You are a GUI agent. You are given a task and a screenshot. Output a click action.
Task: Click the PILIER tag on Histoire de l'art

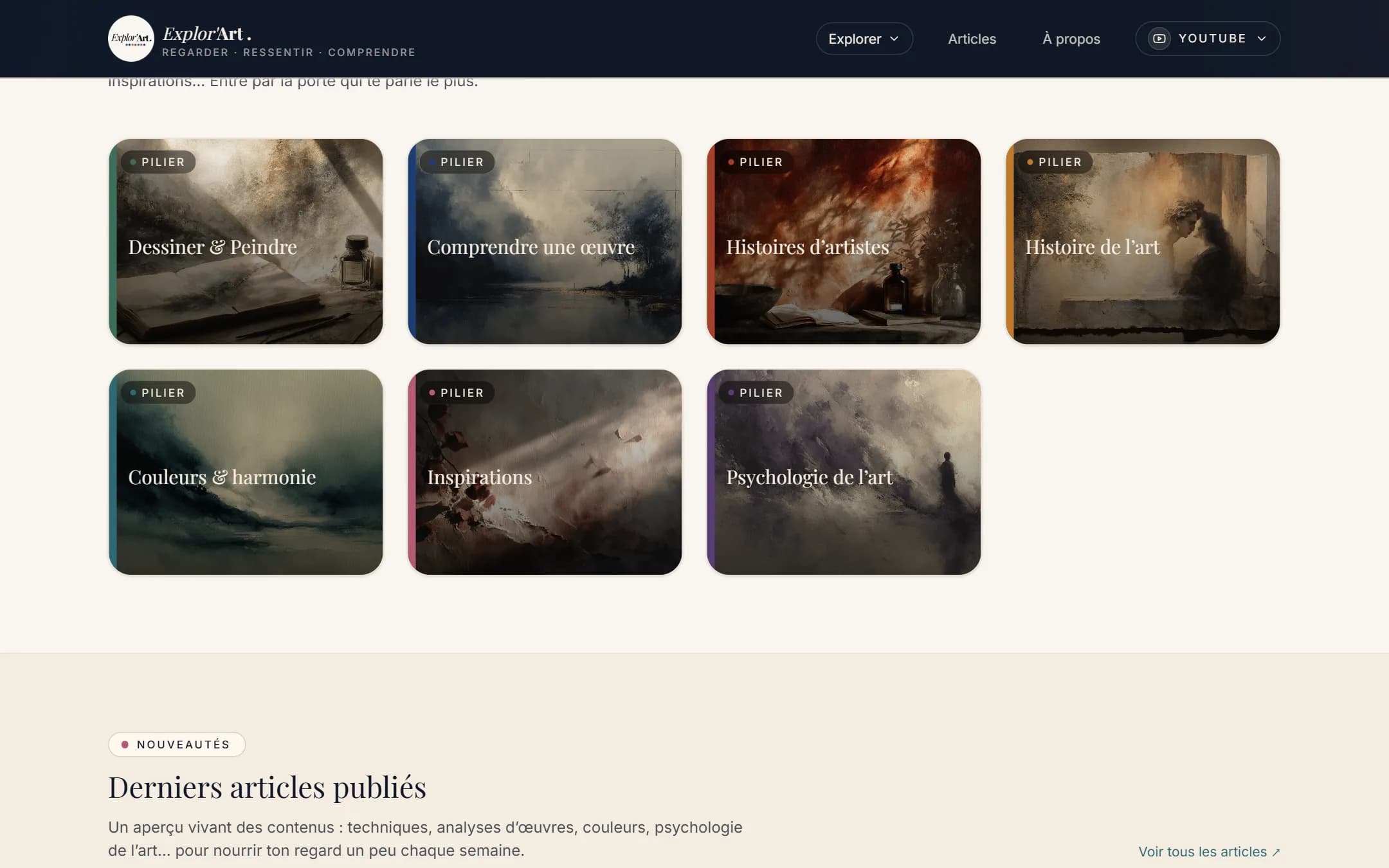pos(1055,162)
